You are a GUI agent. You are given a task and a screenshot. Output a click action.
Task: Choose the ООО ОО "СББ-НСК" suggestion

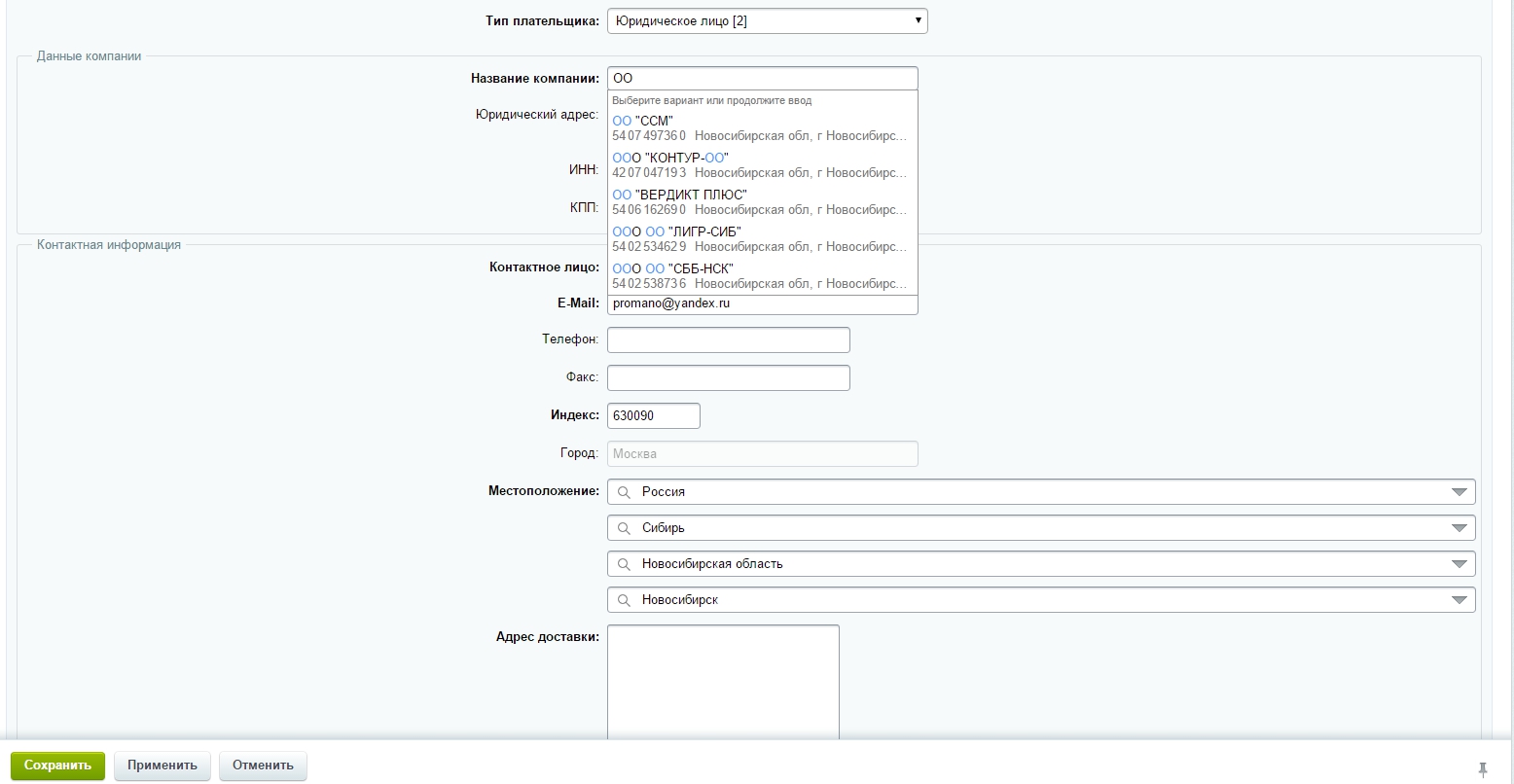point(761,276)
